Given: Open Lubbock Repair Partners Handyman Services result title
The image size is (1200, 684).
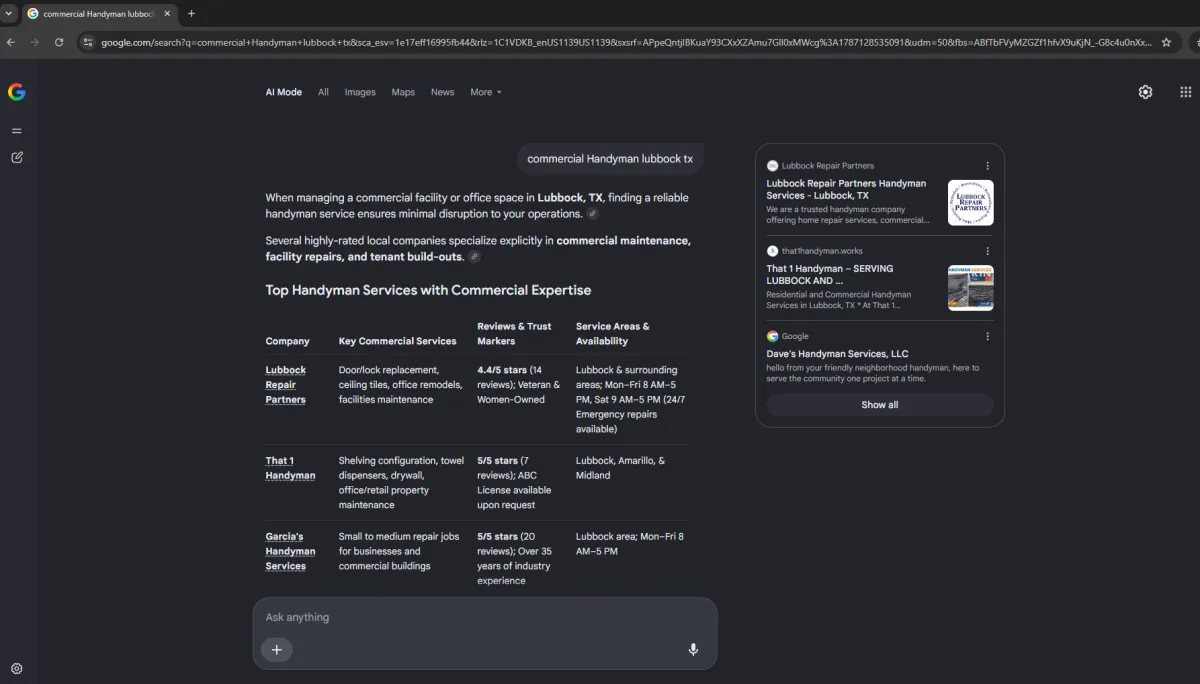Looking at the screenshot, I should pyautogui.click(x=847, y=190).
